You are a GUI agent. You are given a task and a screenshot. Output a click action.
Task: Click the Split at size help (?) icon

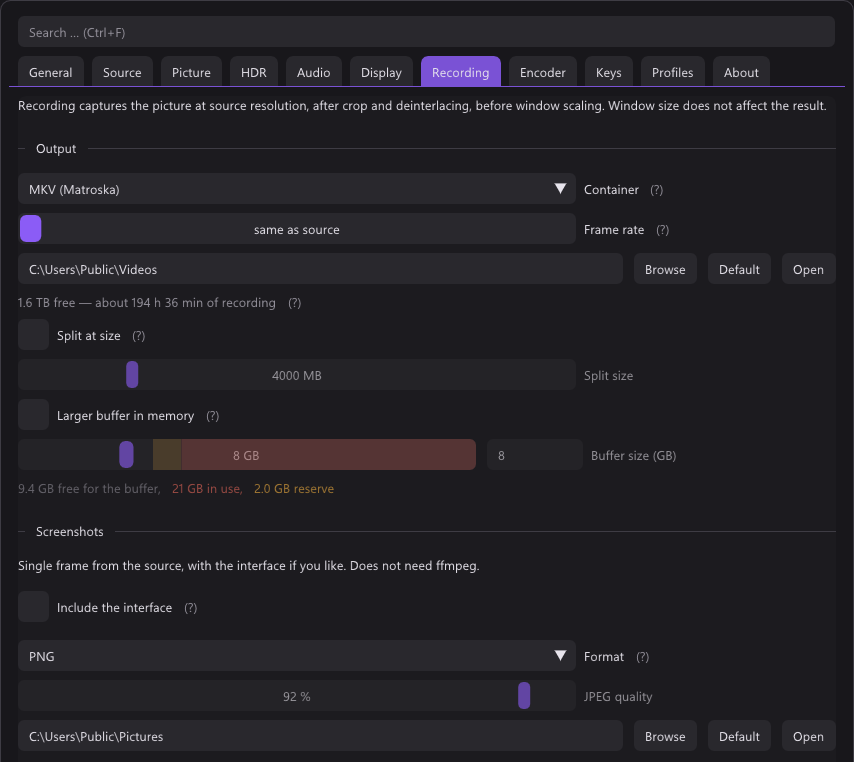coord(138,336)
